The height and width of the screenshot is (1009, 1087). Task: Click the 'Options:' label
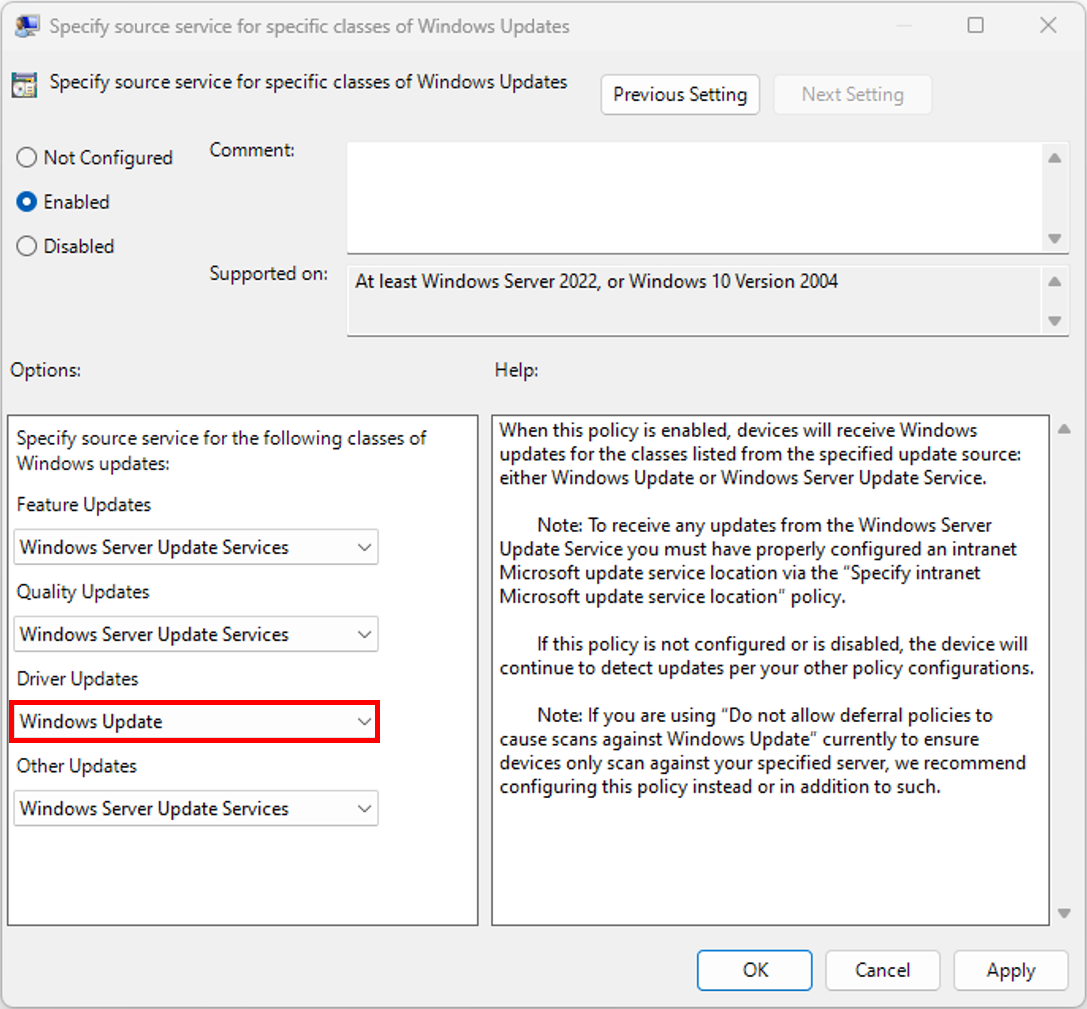click(46, 370)
